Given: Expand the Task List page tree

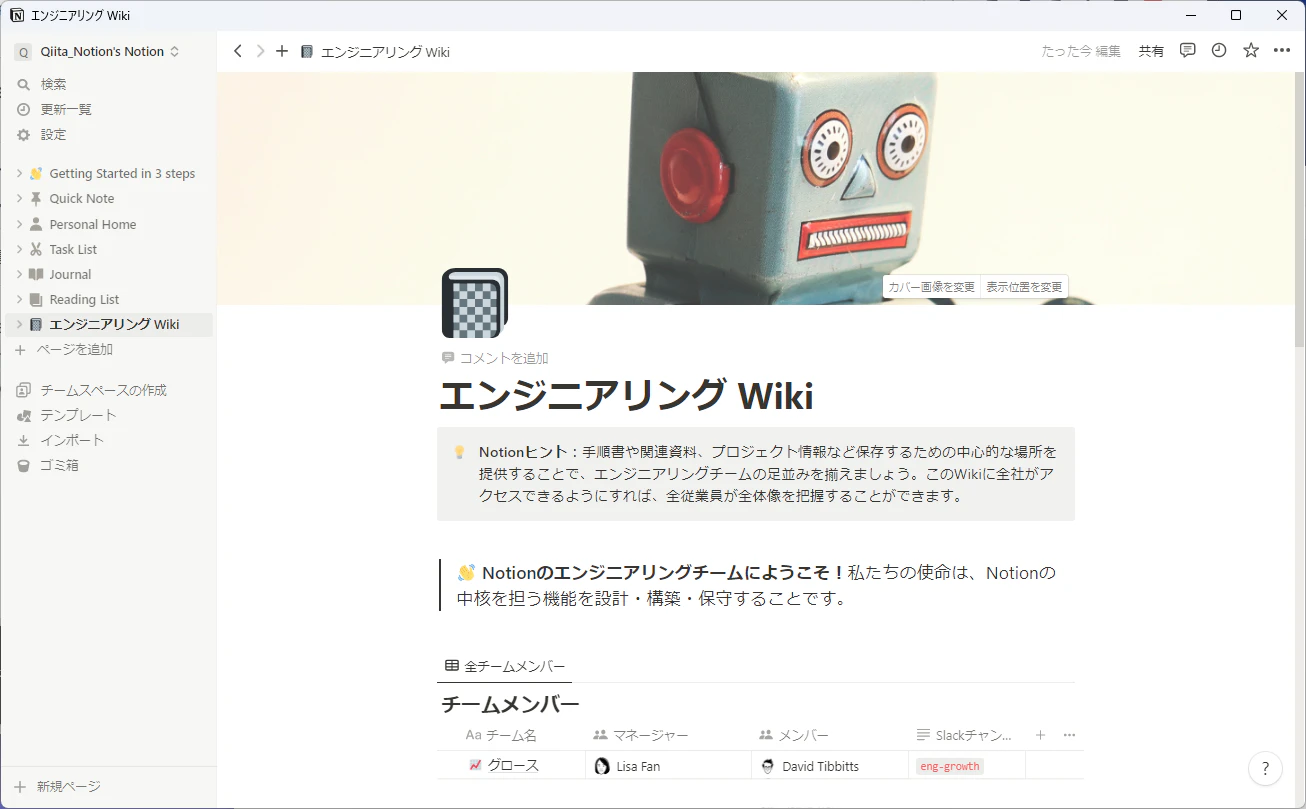Looking at the screenshot, I should pyautogui.click(x=19, y=249).
